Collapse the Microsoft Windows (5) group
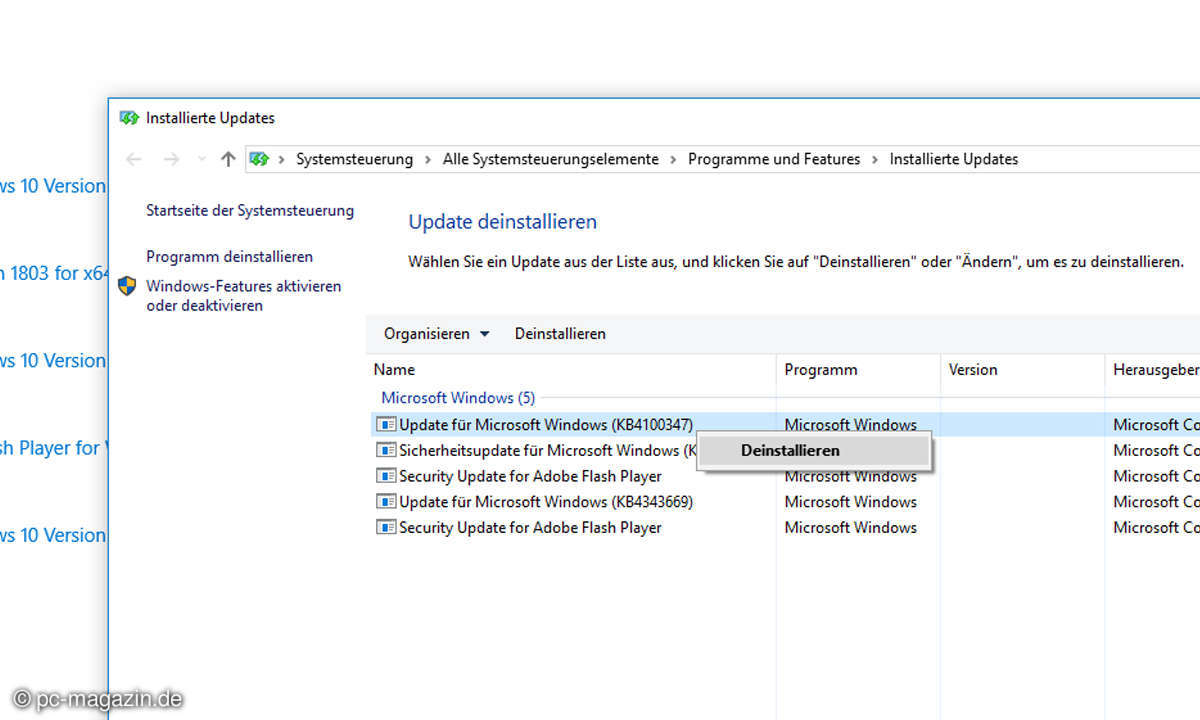Viewport: 1200px width, 720px height. [458, 398]
